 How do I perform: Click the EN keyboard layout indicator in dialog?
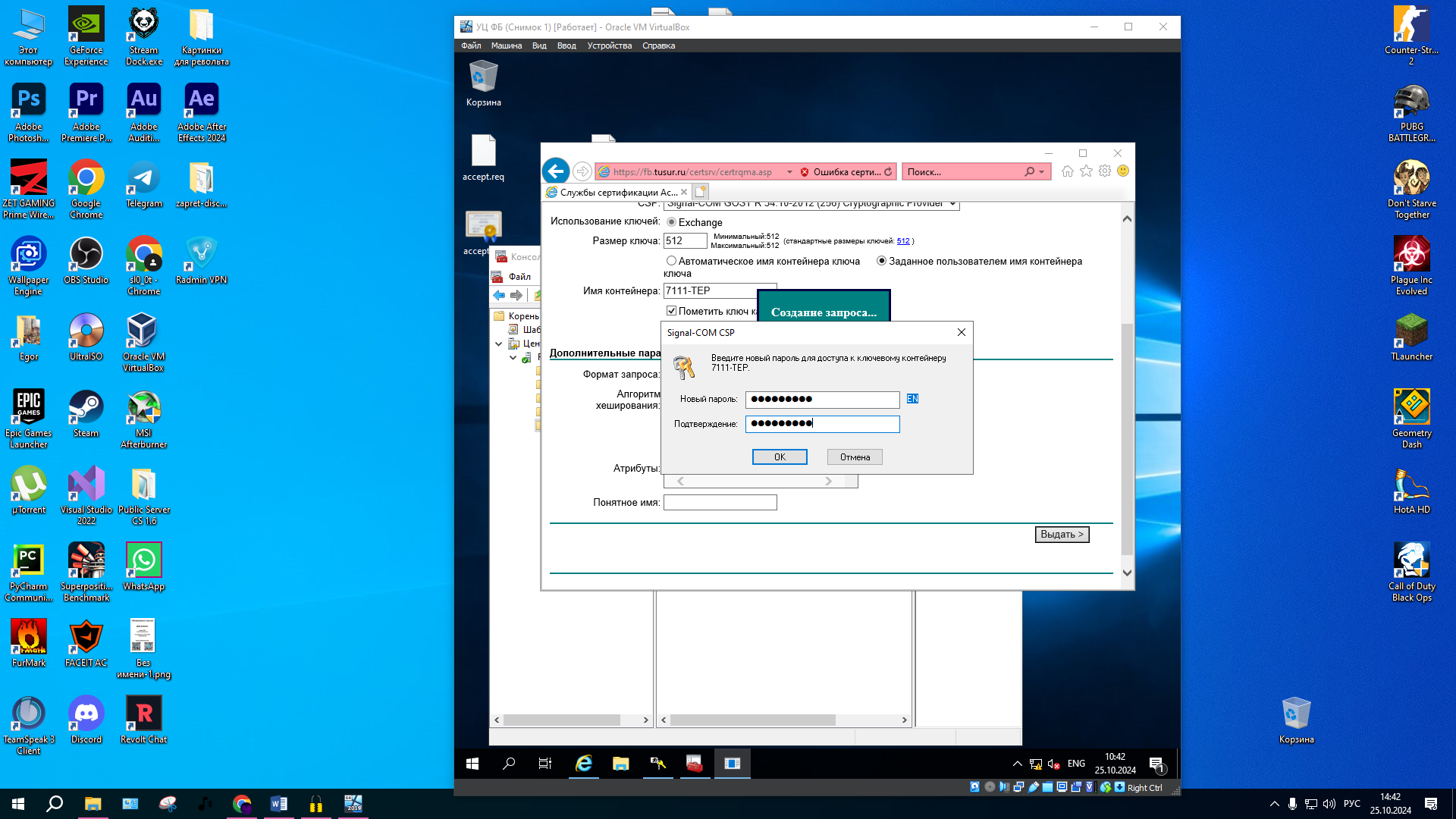(912, 399)
